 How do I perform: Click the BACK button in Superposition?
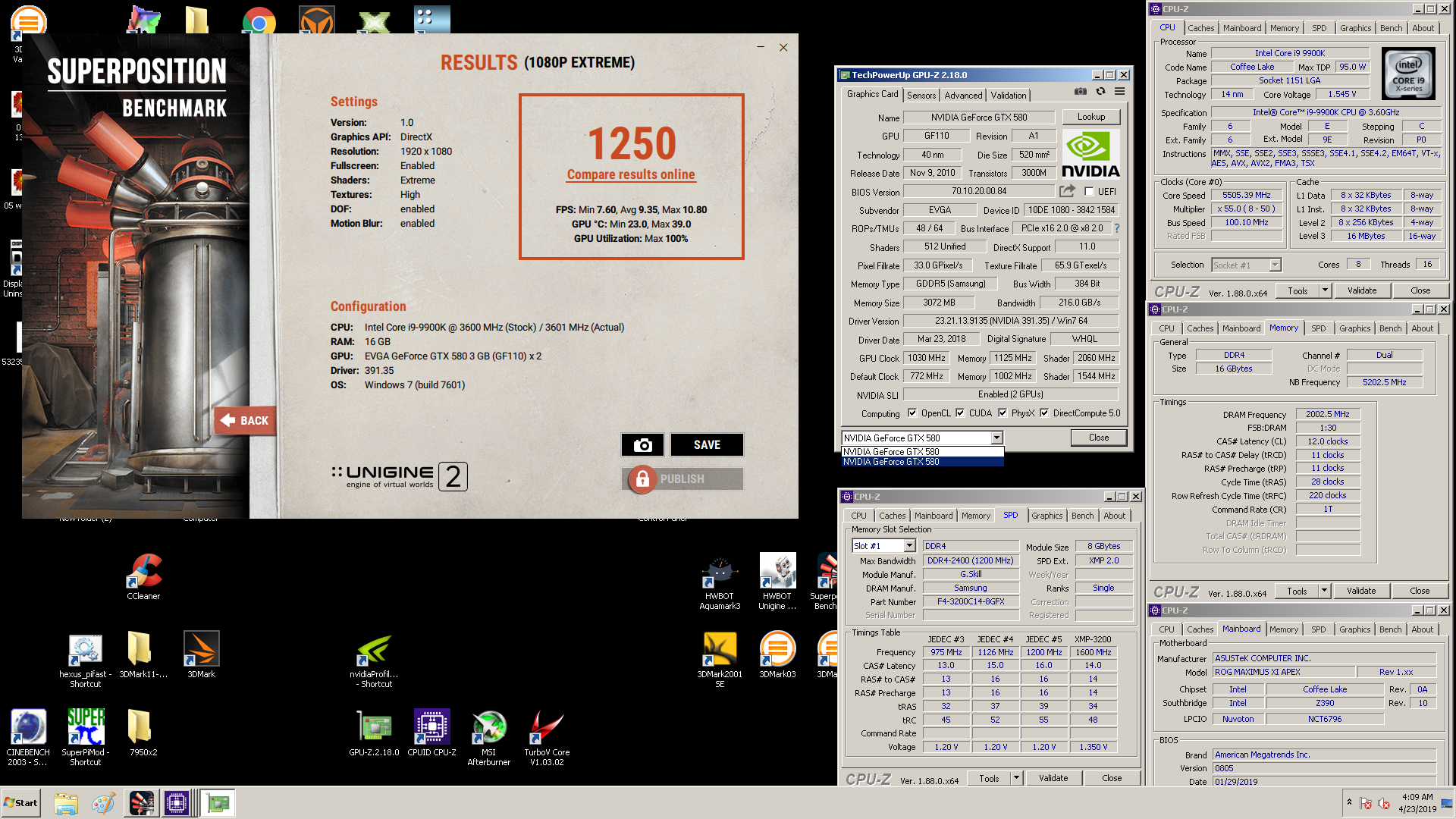click(x=246, y=420)
